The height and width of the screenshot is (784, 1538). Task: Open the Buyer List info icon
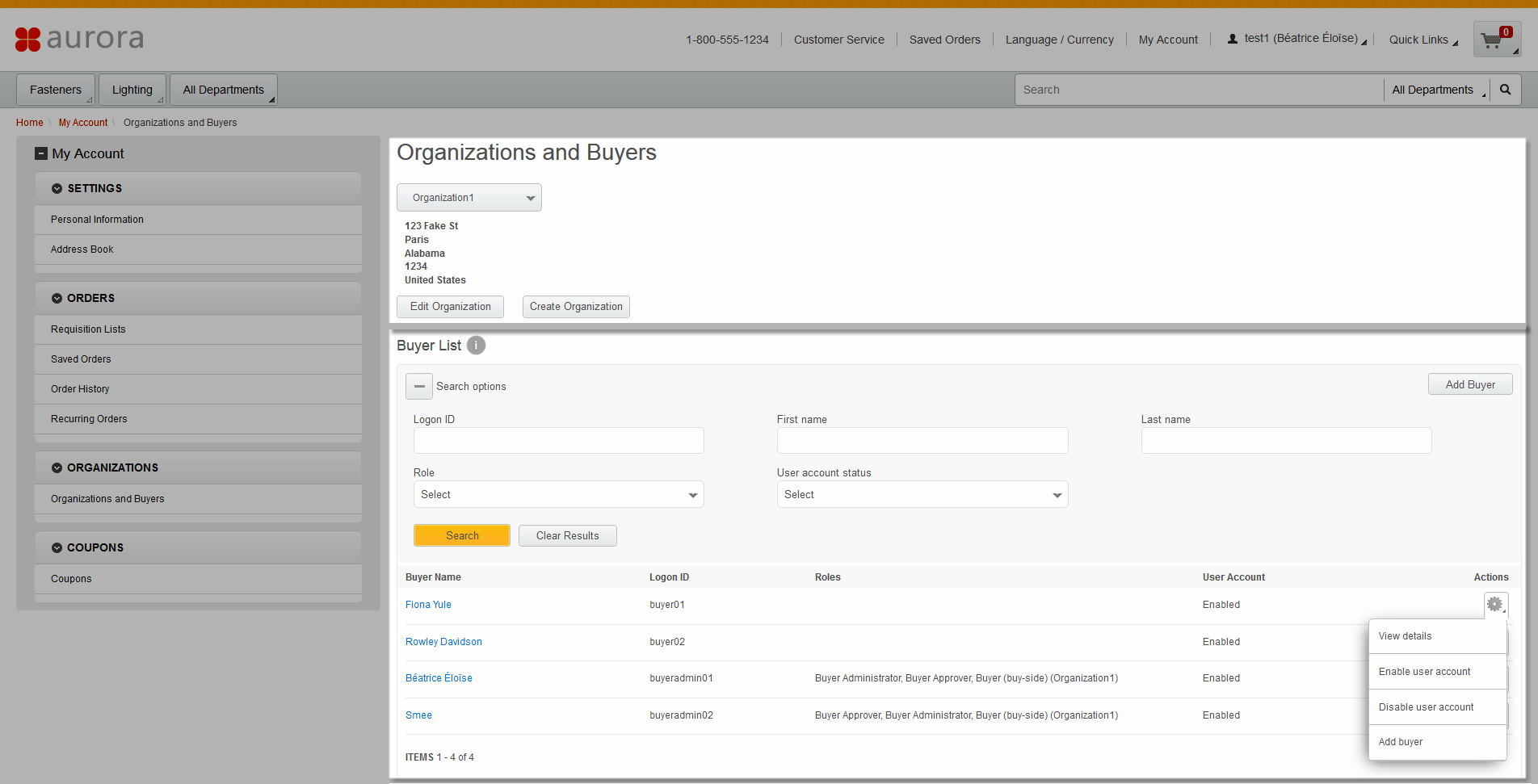point(476,346)
